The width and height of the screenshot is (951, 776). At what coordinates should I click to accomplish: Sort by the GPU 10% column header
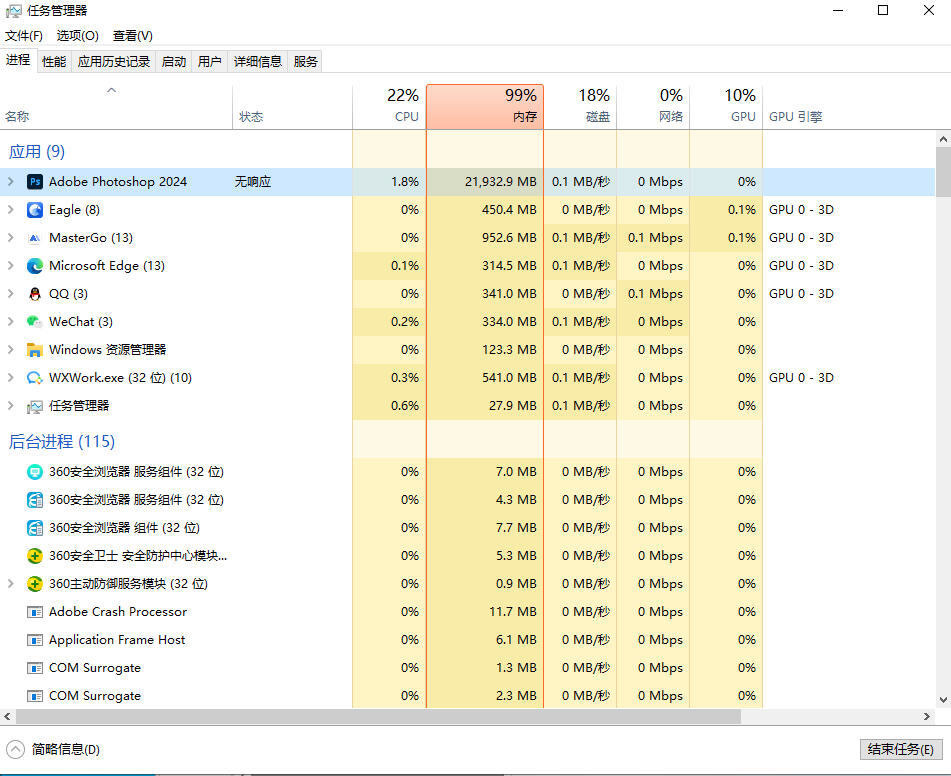click(726, 107)
